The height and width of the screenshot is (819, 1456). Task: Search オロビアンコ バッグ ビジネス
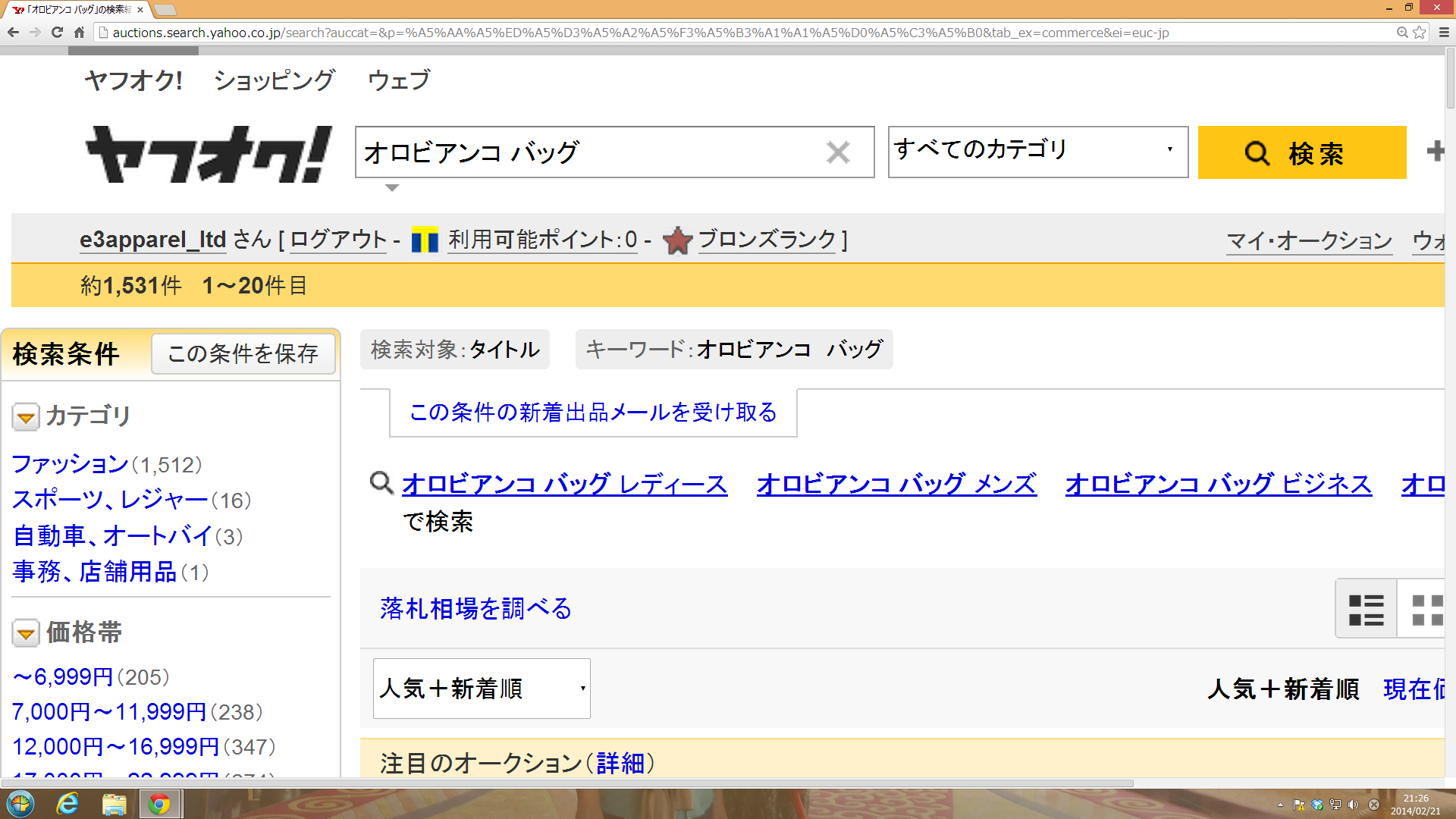click(1219, 484)
